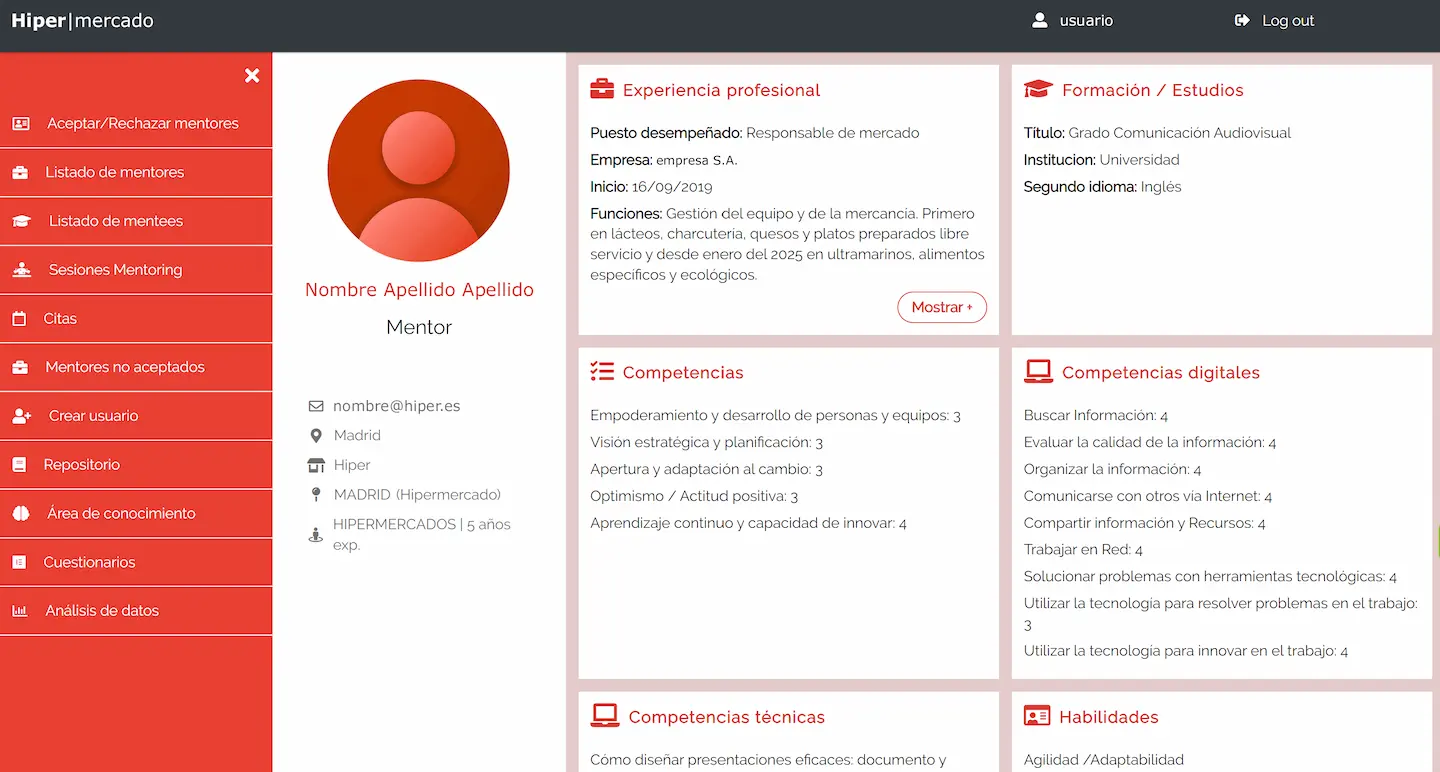Click the calendar icon beside Citas

[x=19, y=319]
